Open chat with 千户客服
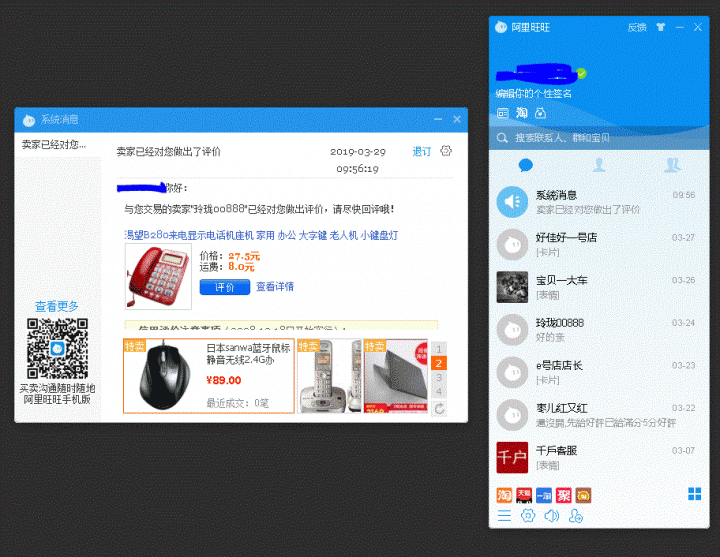Viewport: 720px width, 557px height. coord(599,458)
